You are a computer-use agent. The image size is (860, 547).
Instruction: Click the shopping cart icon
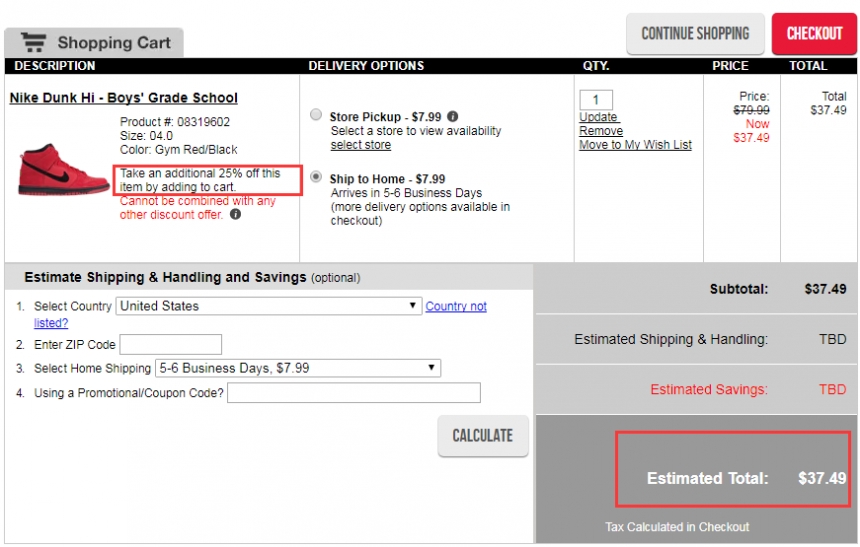33,42
